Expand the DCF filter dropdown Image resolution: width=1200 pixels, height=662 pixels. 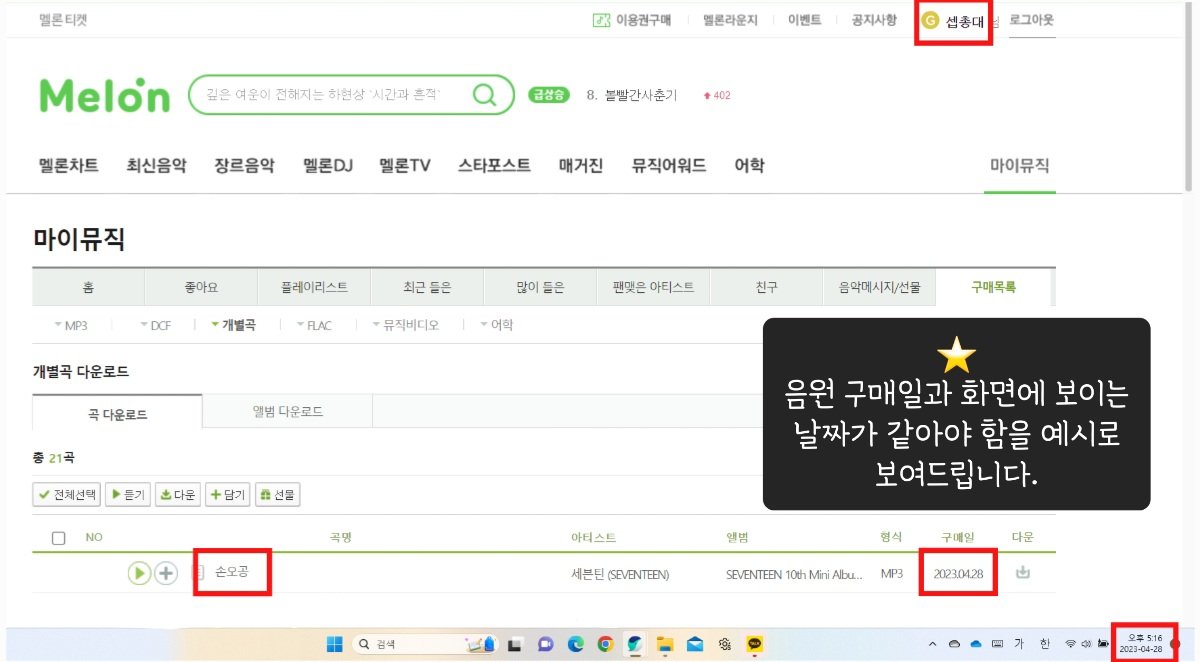(155, 325)
